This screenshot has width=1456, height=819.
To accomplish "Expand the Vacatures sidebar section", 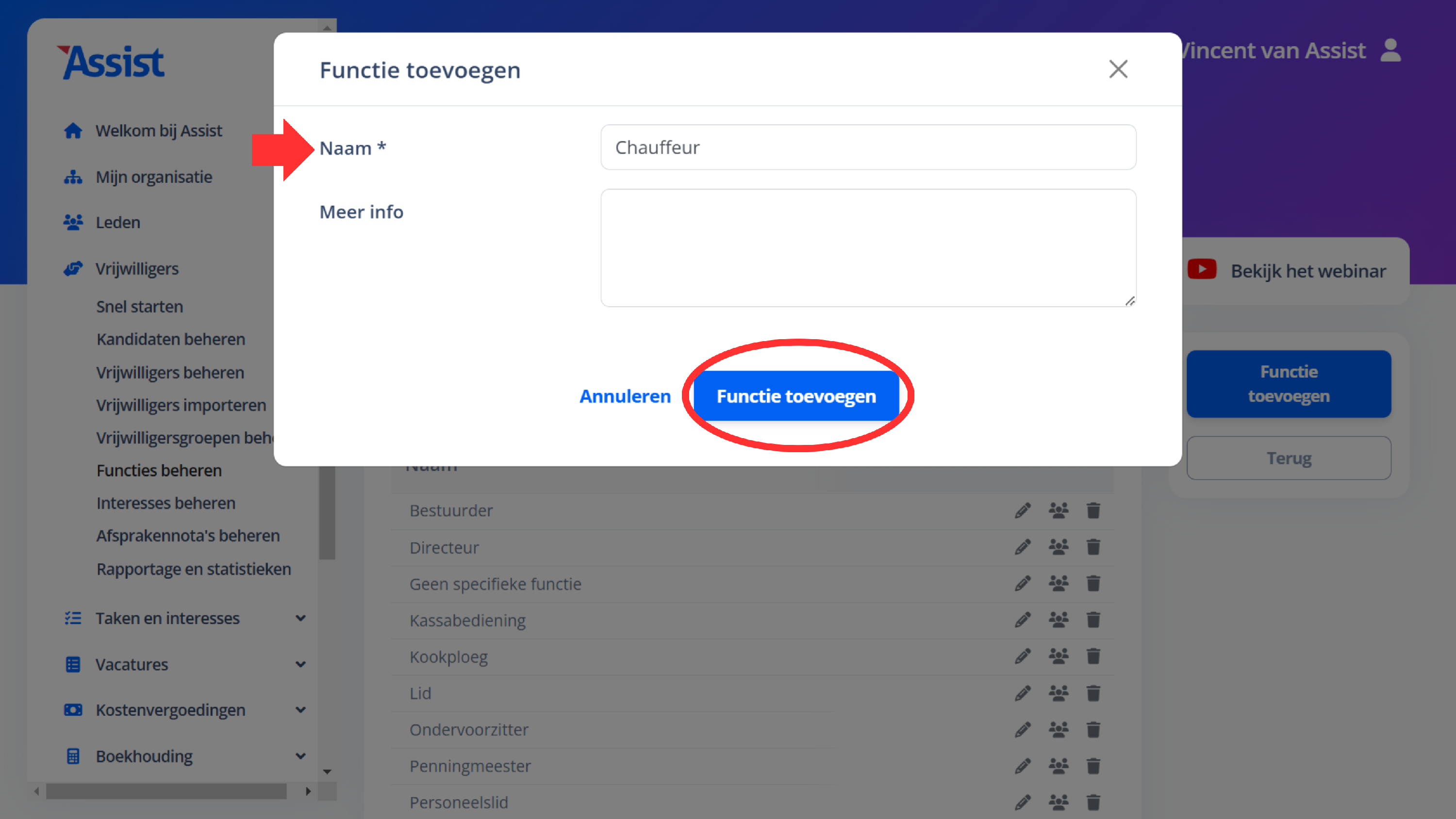I will coord(301,664).
